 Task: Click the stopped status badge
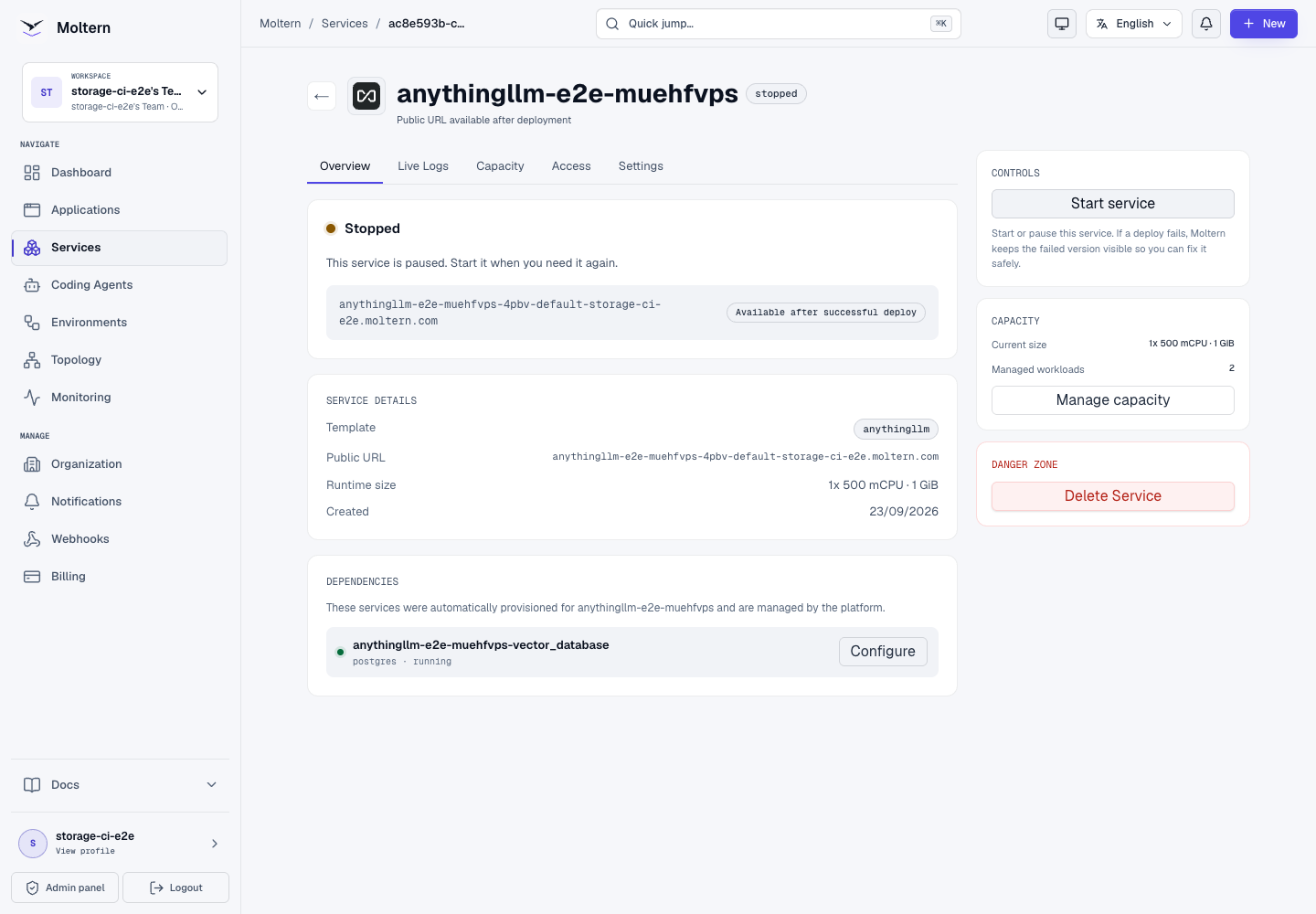776,94
